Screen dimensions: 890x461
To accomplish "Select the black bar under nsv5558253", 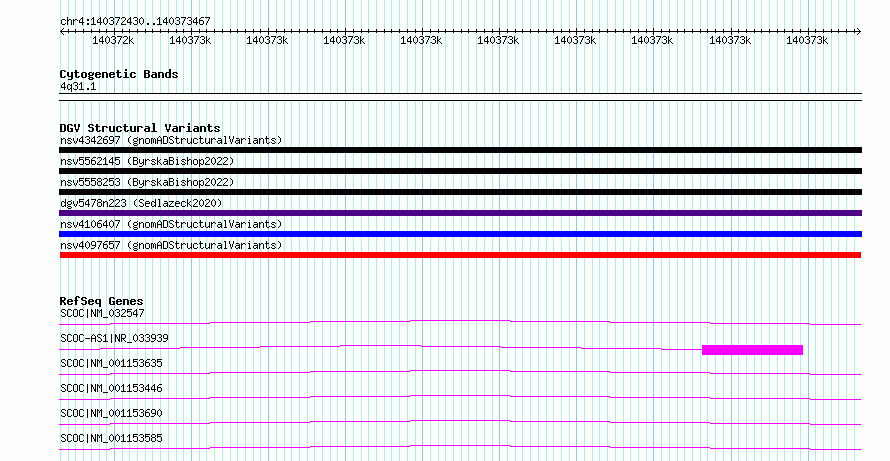I will (x=460, y=192).
